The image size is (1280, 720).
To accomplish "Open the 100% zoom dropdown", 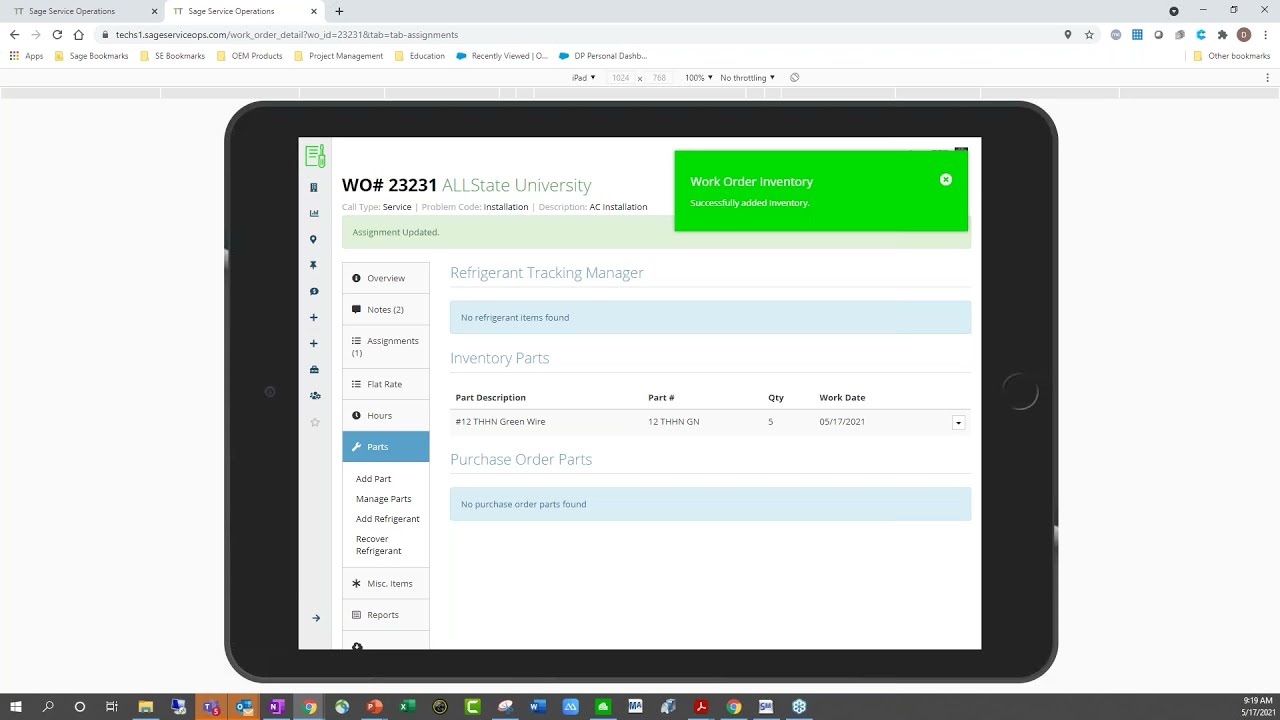I will [x=698, y=78].
